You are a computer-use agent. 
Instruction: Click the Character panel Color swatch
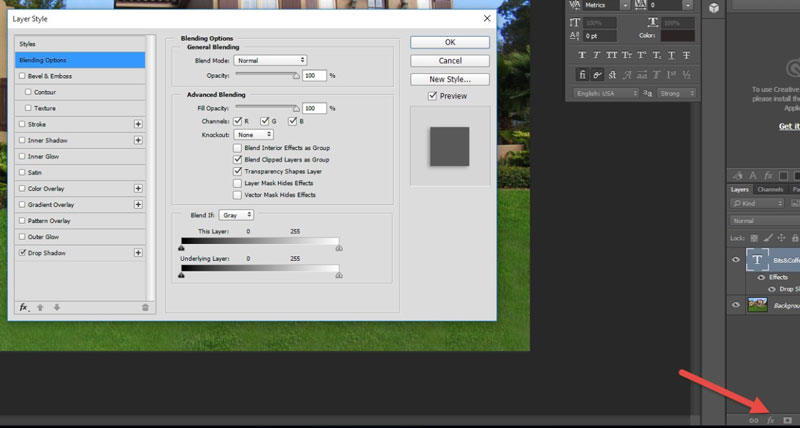pyautogui.click(x=678, y=36)
